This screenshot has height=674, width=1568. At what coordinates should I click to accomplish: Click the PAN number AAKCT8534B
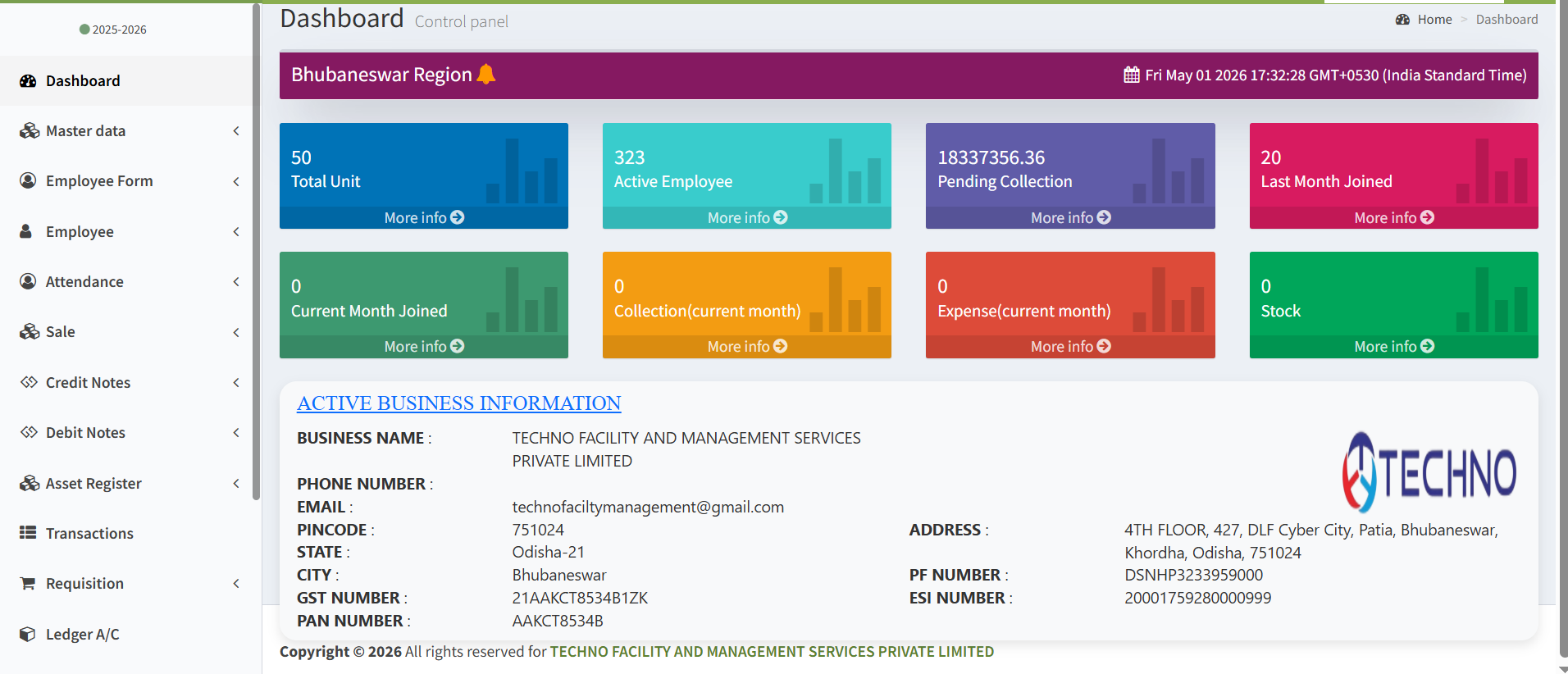tap(558, 621)
